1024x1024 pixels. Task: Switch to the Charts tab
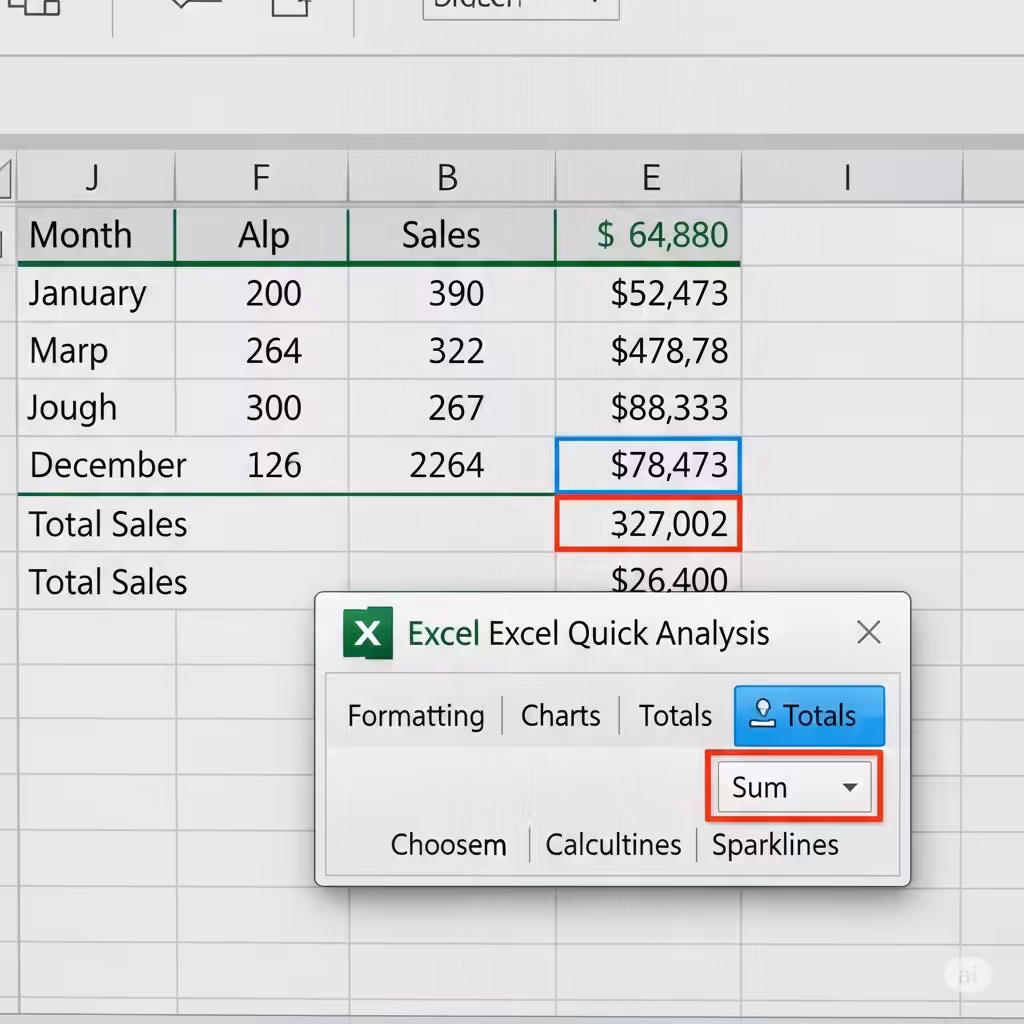click(560, 716)
